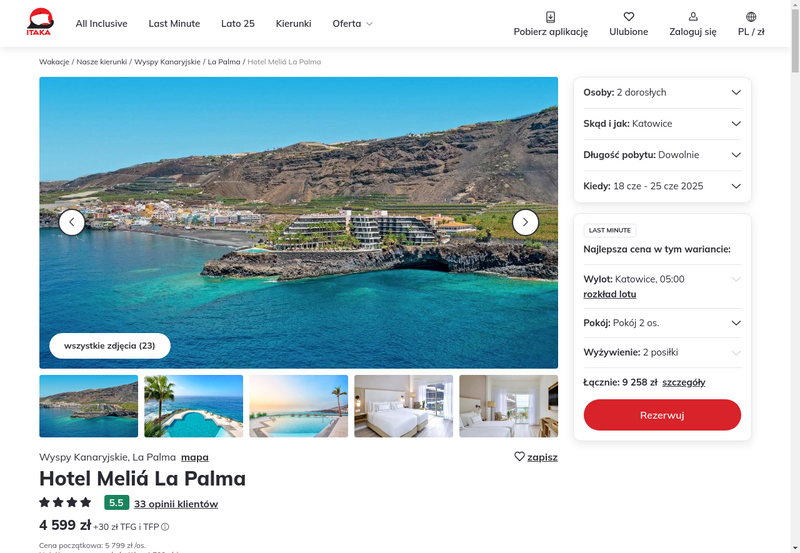Screen dimensions: 800x553
Task: Click the ITAKA logo
Action: 40,22
